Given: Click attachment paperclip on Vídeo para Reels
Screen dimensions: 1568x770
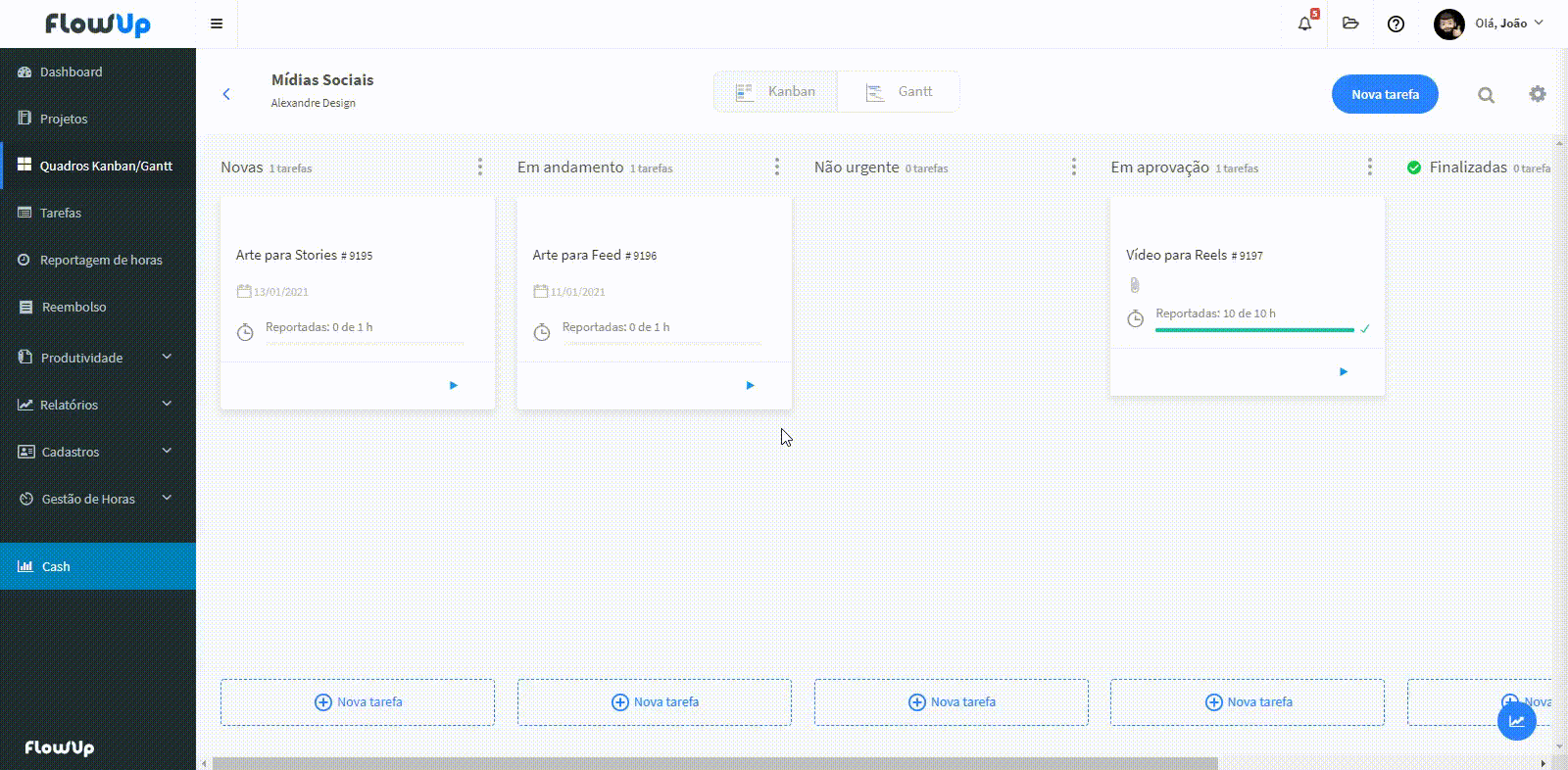Looking at the screenshot, I should [x=1134, y=285].
